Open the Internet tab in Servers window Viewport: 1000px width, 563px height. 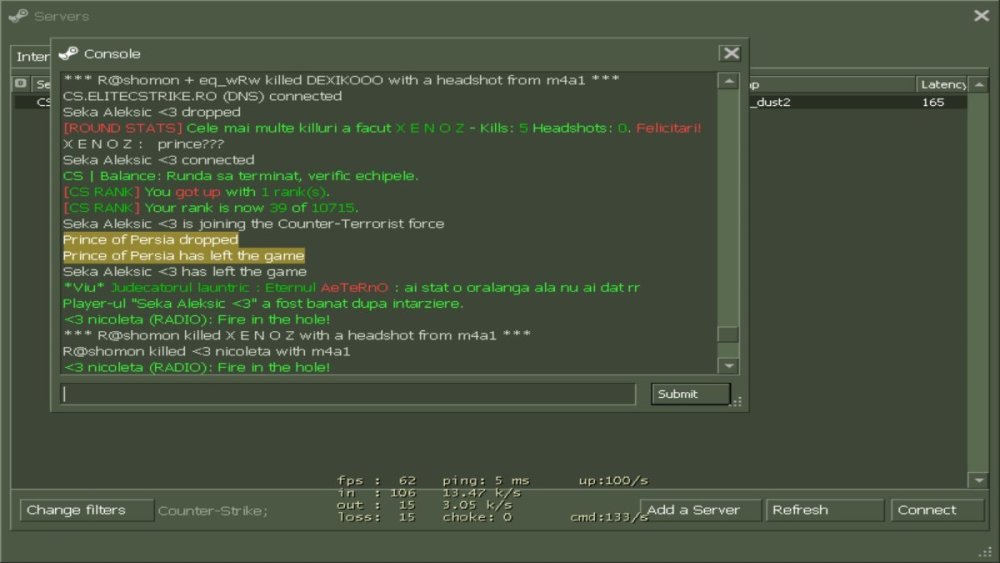pos(31,57)
